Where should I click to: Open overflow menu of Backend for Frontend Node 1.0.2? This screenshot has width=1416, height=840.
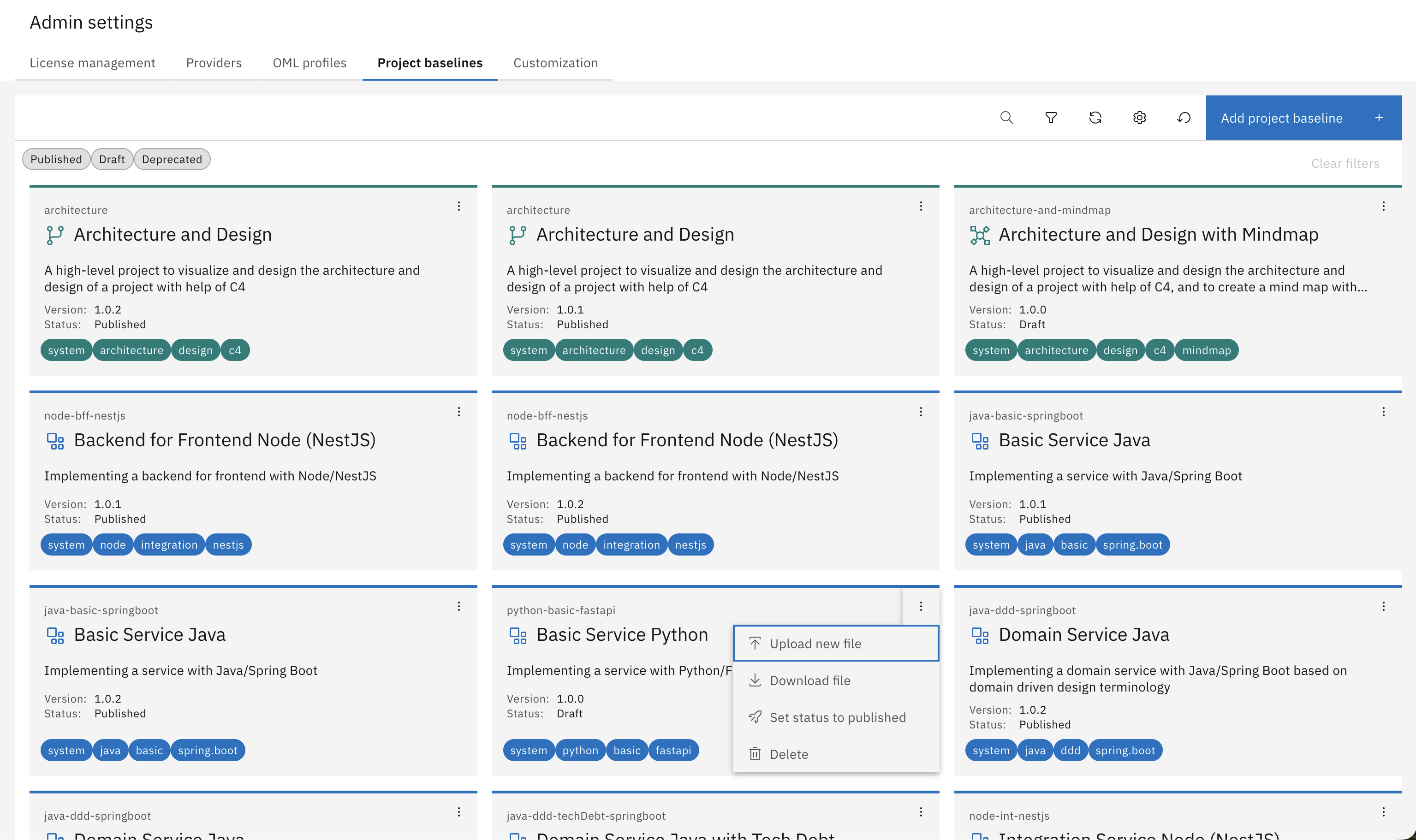(921, 412)
